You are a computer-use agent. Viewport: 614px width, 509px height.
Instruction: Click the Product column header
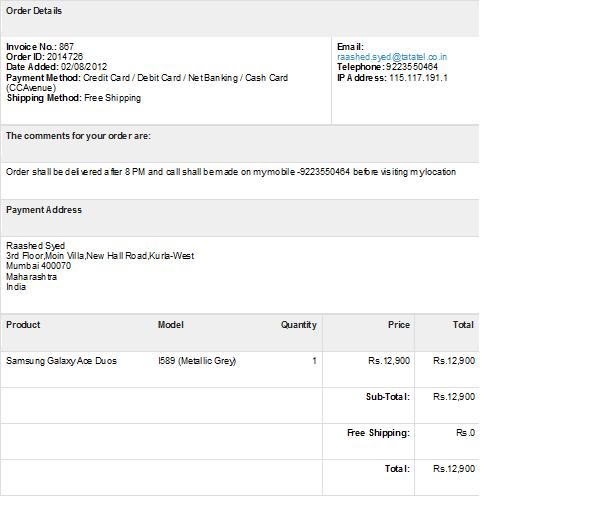click(x=23, y=325)
